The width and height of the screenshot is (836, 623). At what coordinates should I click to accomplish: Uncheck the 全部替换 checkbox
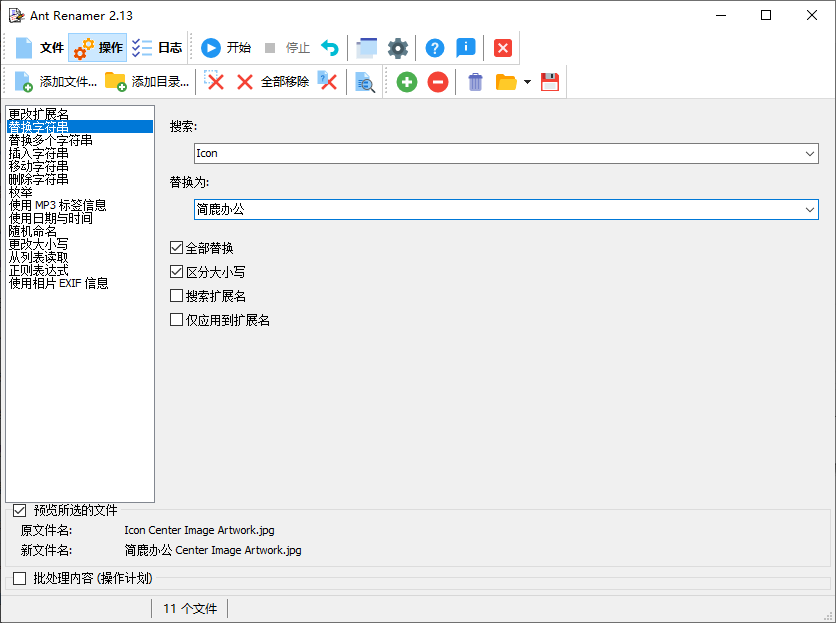(x=177, y=247)
